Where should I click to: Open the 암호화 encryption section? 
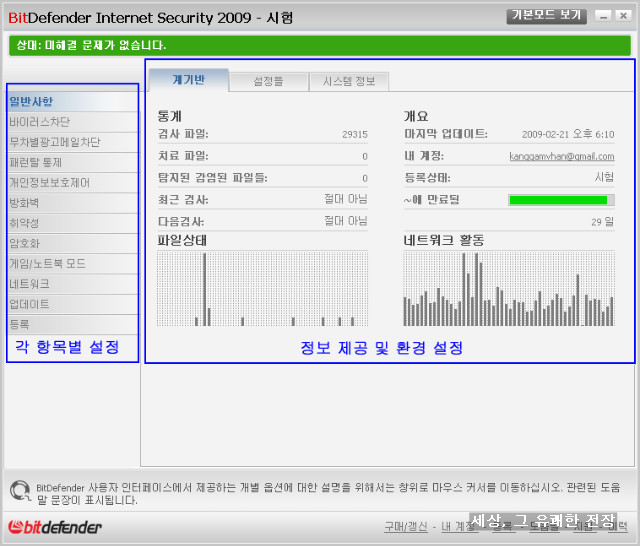click(73, 244)
